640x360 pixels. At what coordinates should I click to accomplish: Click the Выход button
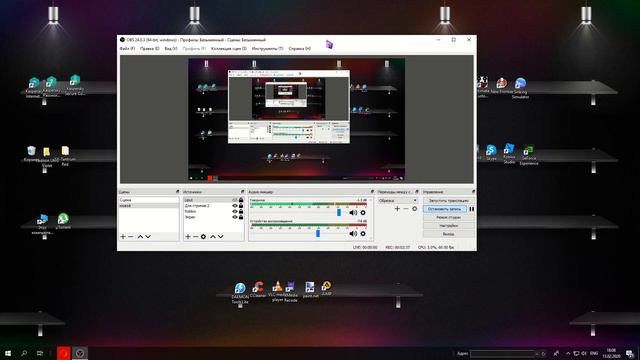[x=449, y=234]
